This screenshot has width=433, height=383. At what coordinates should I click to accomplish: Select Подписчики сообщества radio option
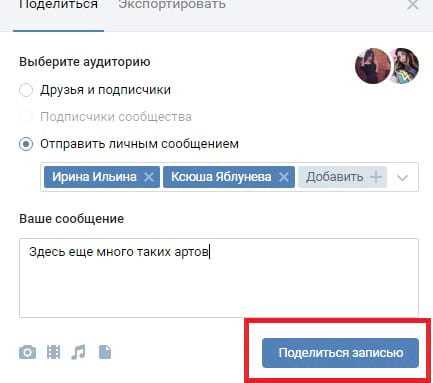click(x=26, y=117)
